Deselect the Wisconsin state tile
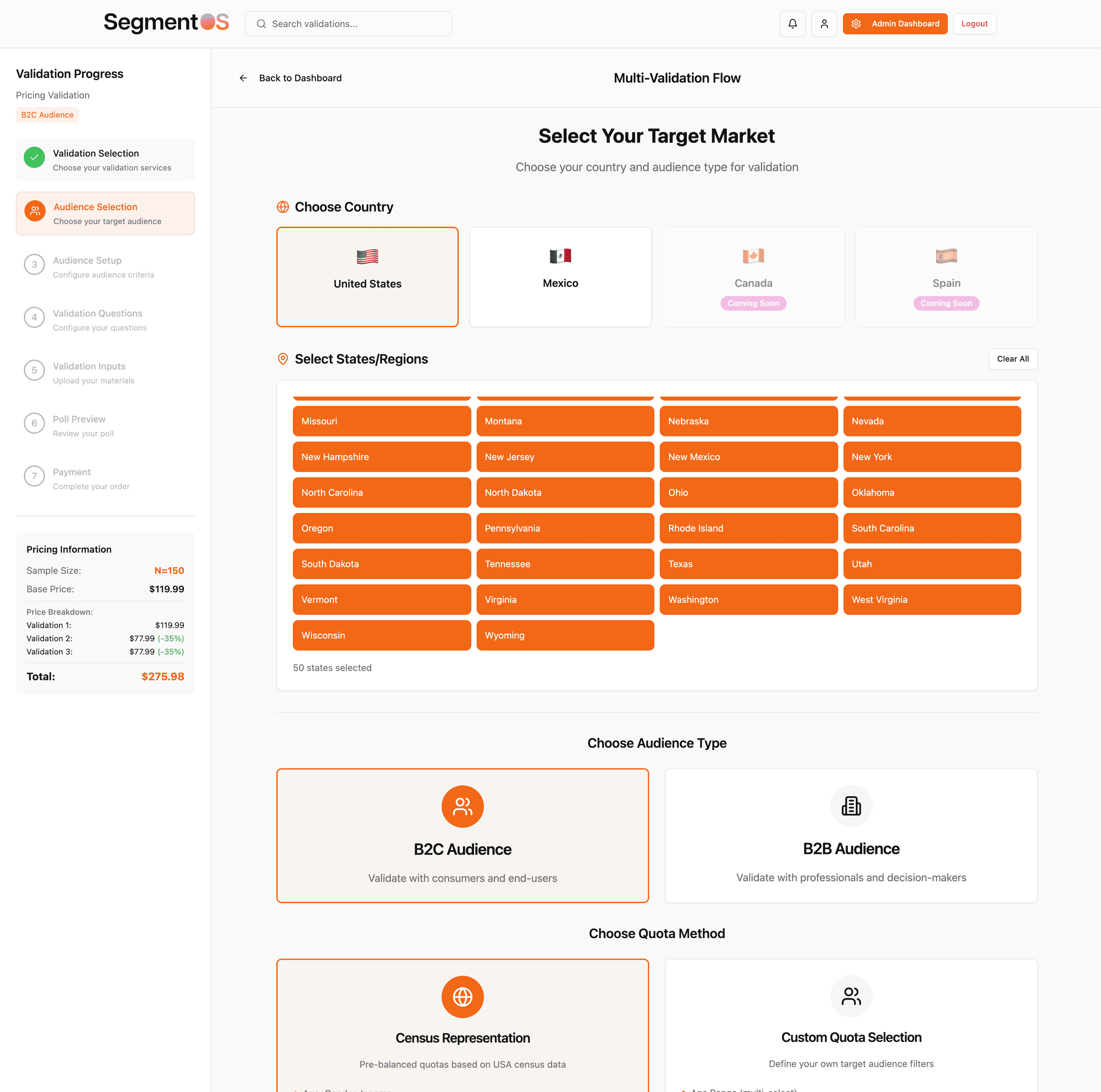The image size is (1101, 1092). (x=381, y=635)
